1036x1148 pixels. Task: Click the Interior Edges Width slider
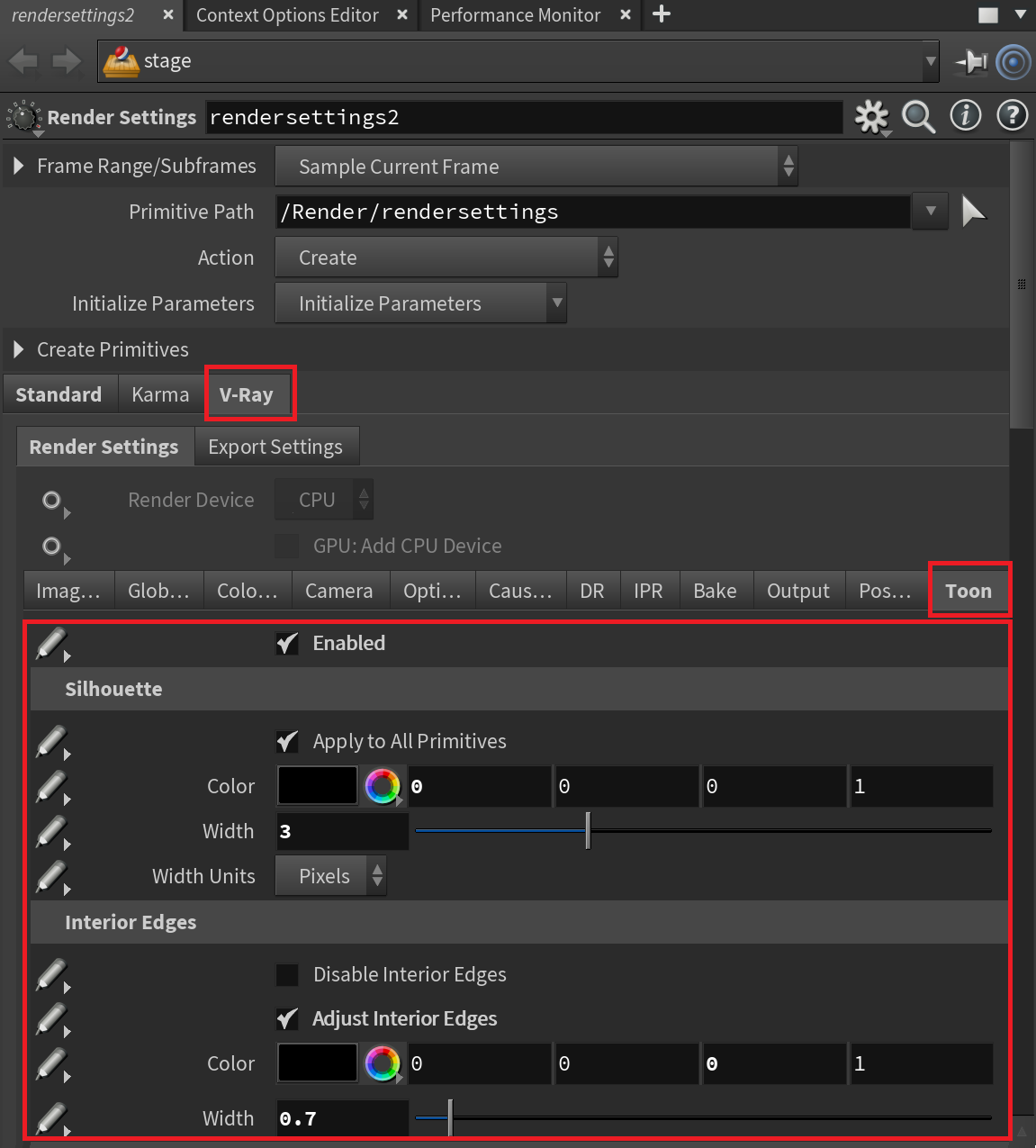703,1118
